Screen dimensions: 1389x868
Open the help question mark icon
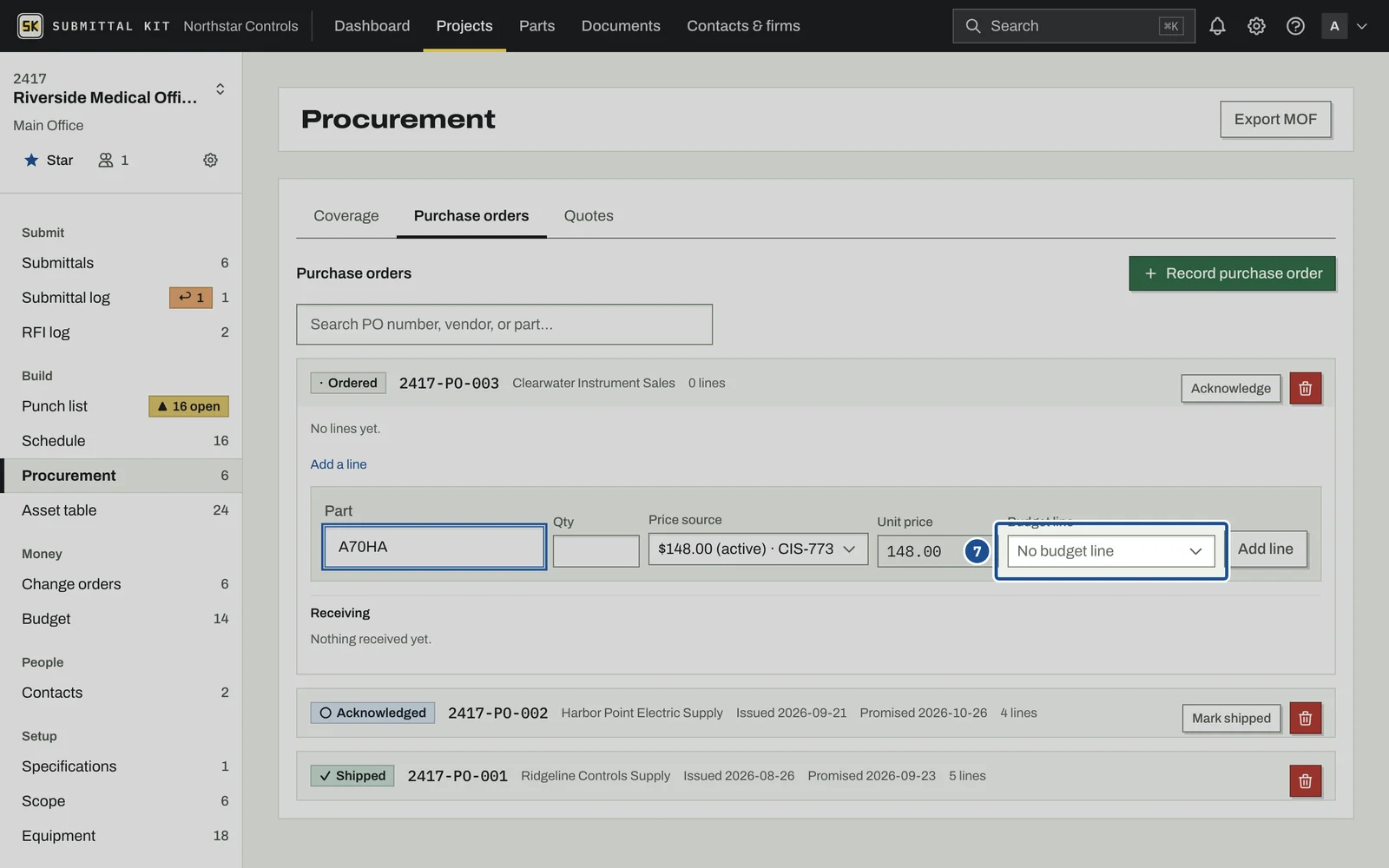coord(1295,26)
